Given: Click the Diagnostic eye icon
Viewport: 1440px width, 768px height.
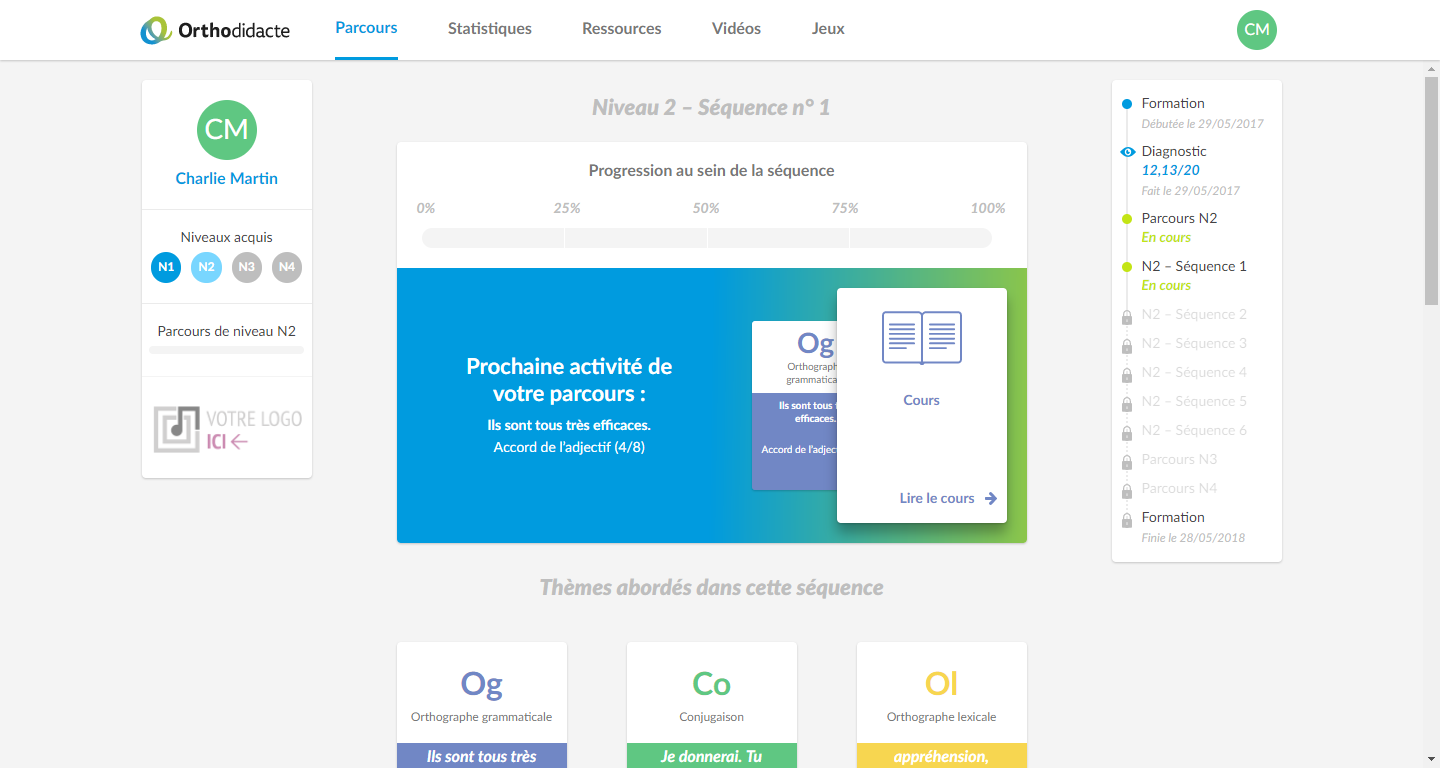Looking at the screenshot, I should click(x=1127, y=152).
